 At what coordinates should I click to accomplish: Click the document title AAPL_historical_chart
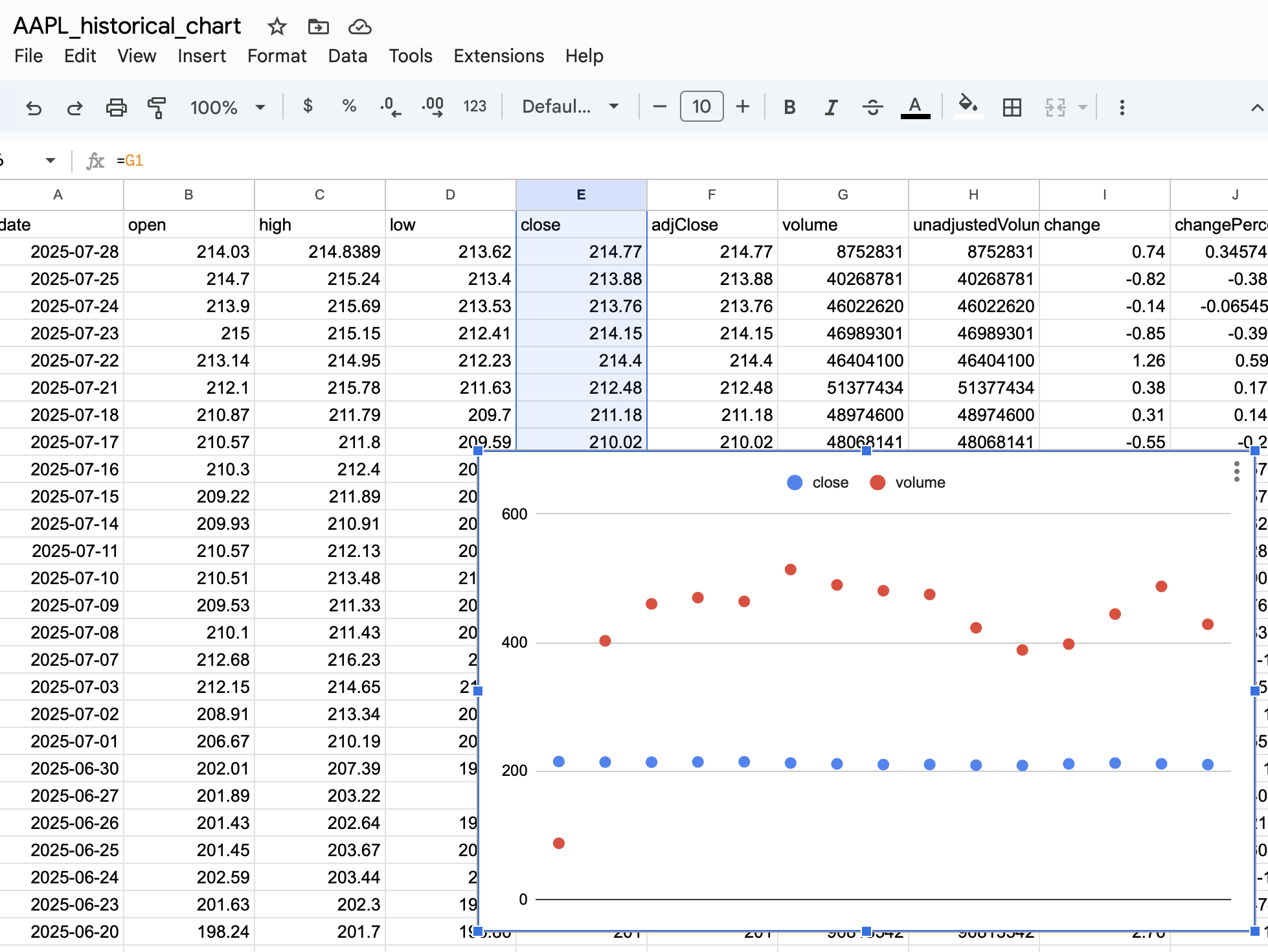coord(127,26)
